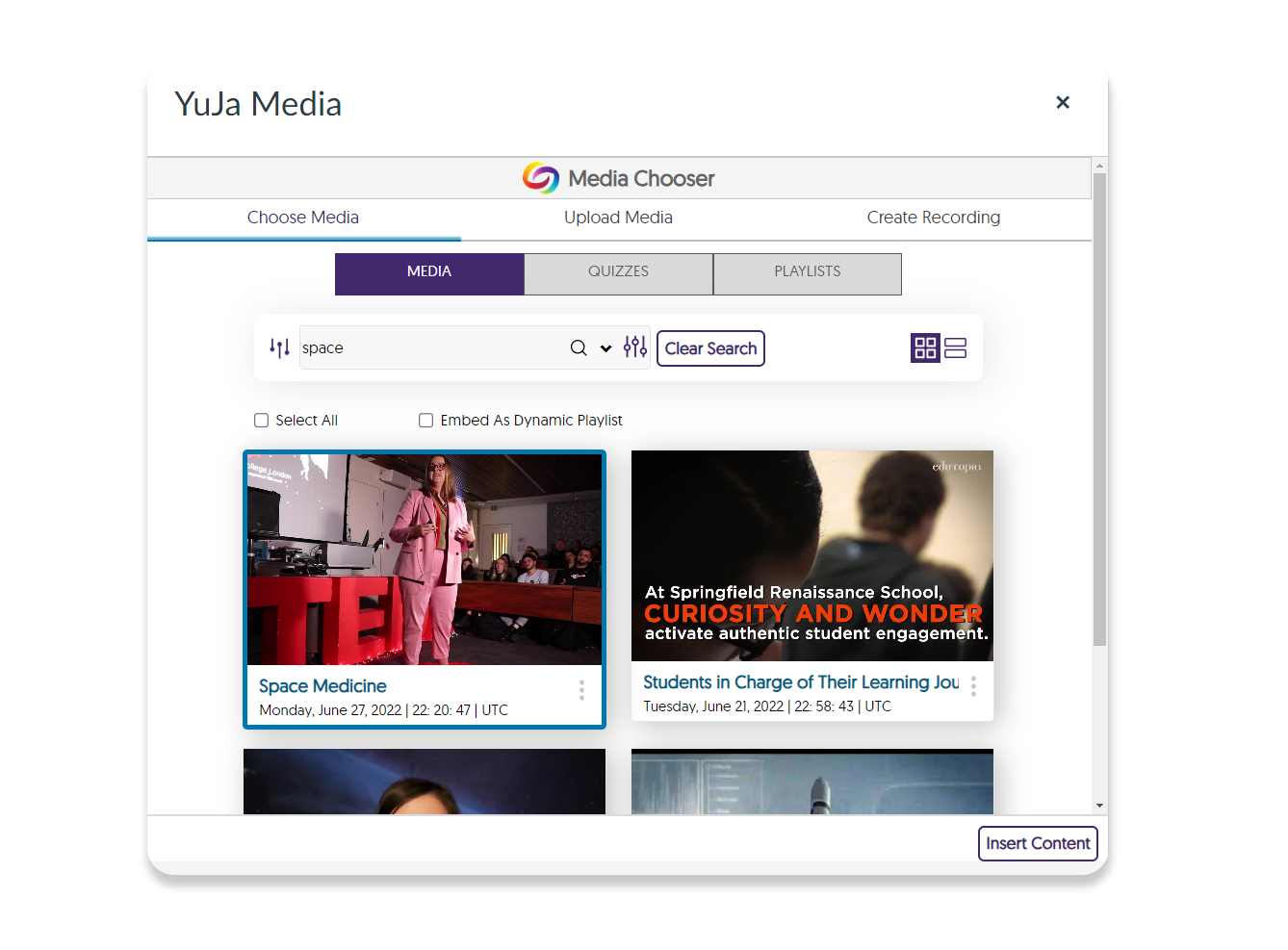Image resolution: width=1288 pixels, height=950 pixels.
Task: Click the Insert Content button
Action: point(1038,843)
